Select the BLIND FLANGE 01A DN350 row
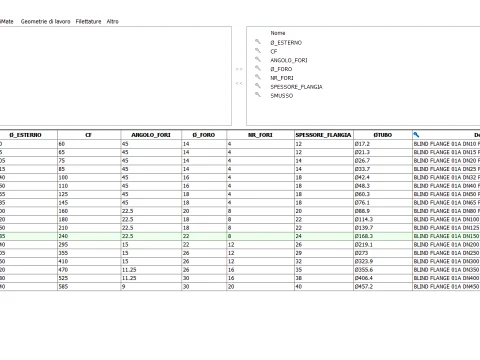The height and width of the screenshot is (360, 480). point(240,270)
